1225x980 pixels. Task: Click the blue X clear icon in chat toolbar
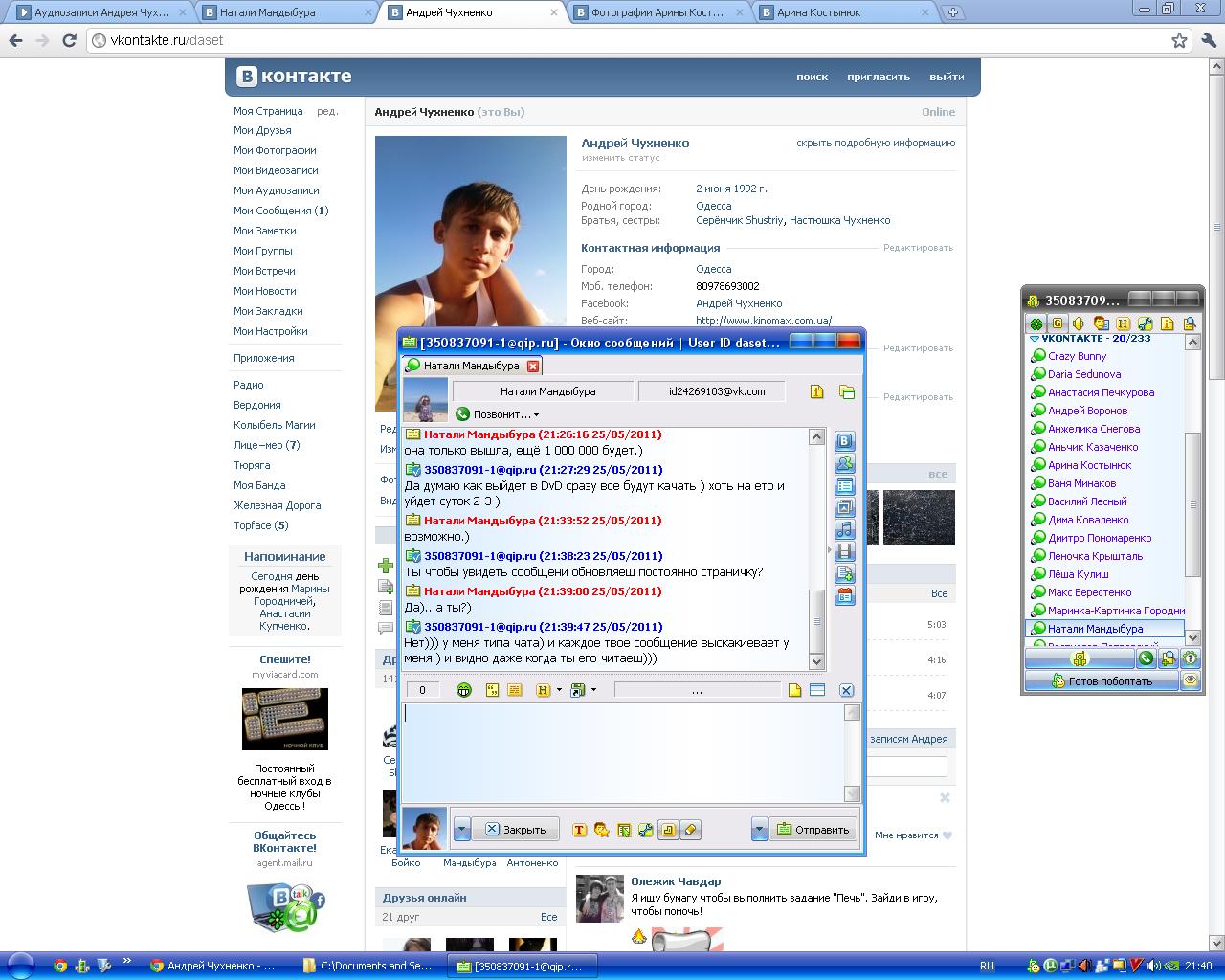point(846,690)
